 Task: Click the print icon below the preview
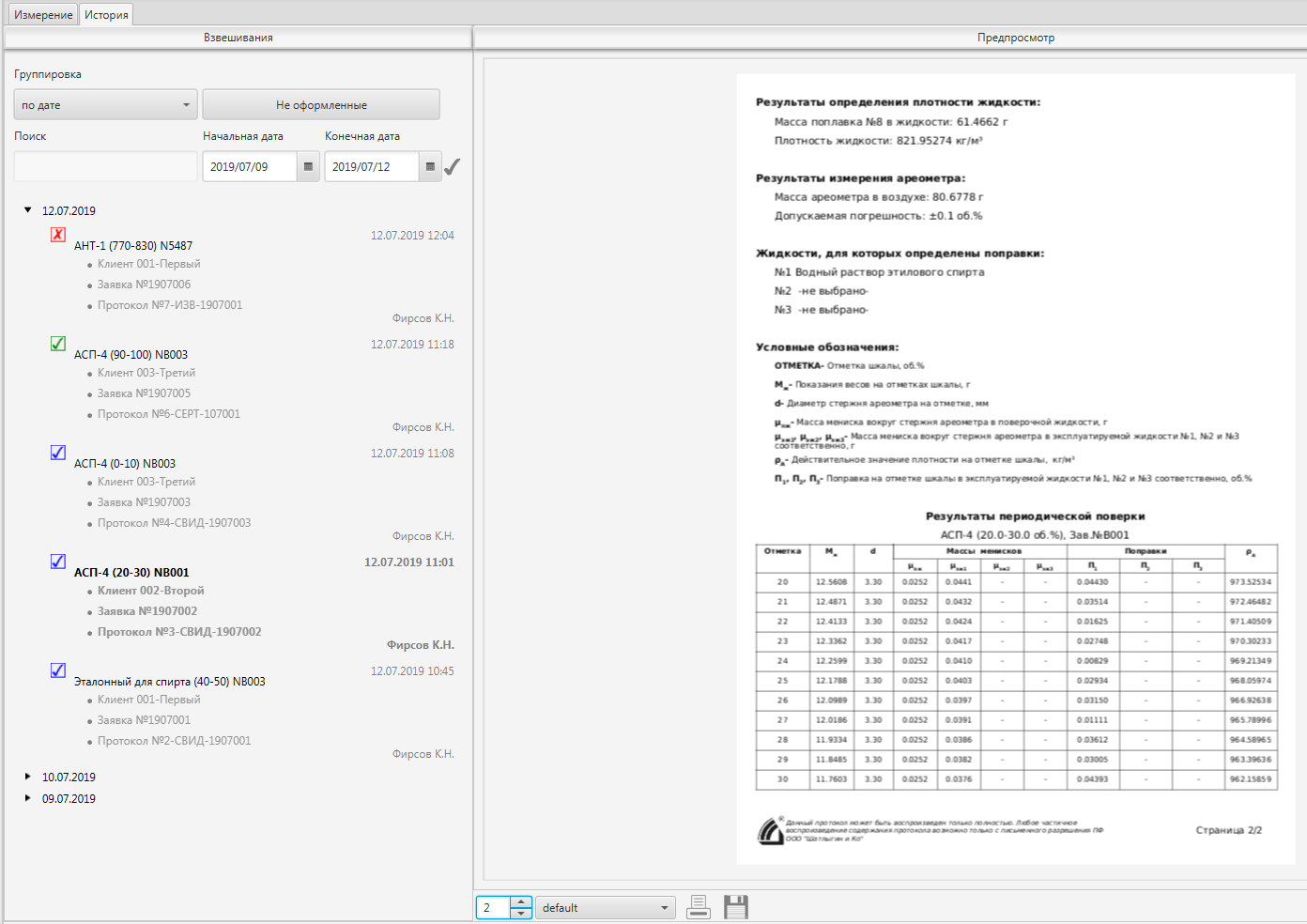pos(698,907)
